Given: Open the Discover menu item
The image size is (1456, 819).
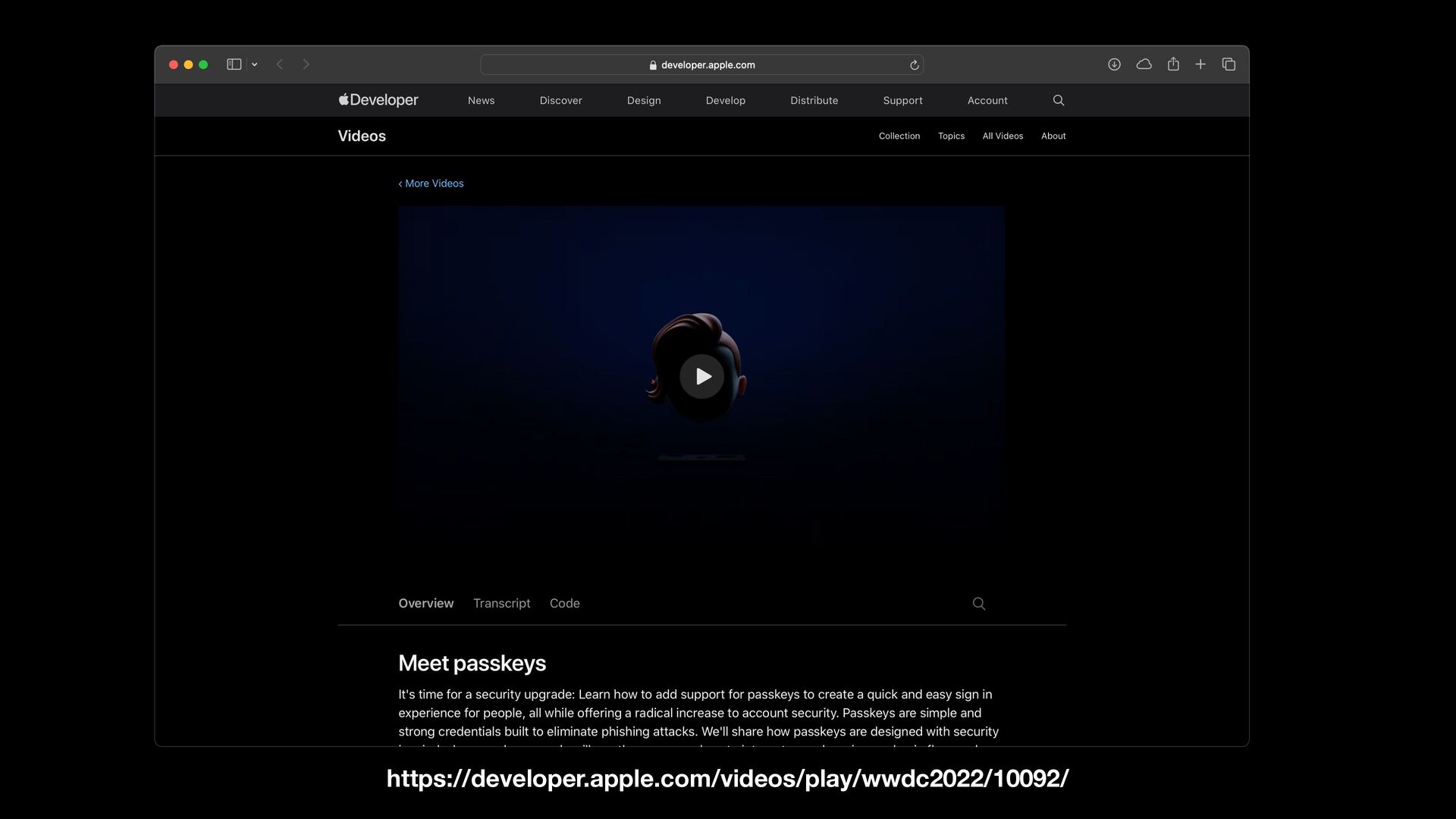Looking at the screenshot, I should tap(560, 100).
